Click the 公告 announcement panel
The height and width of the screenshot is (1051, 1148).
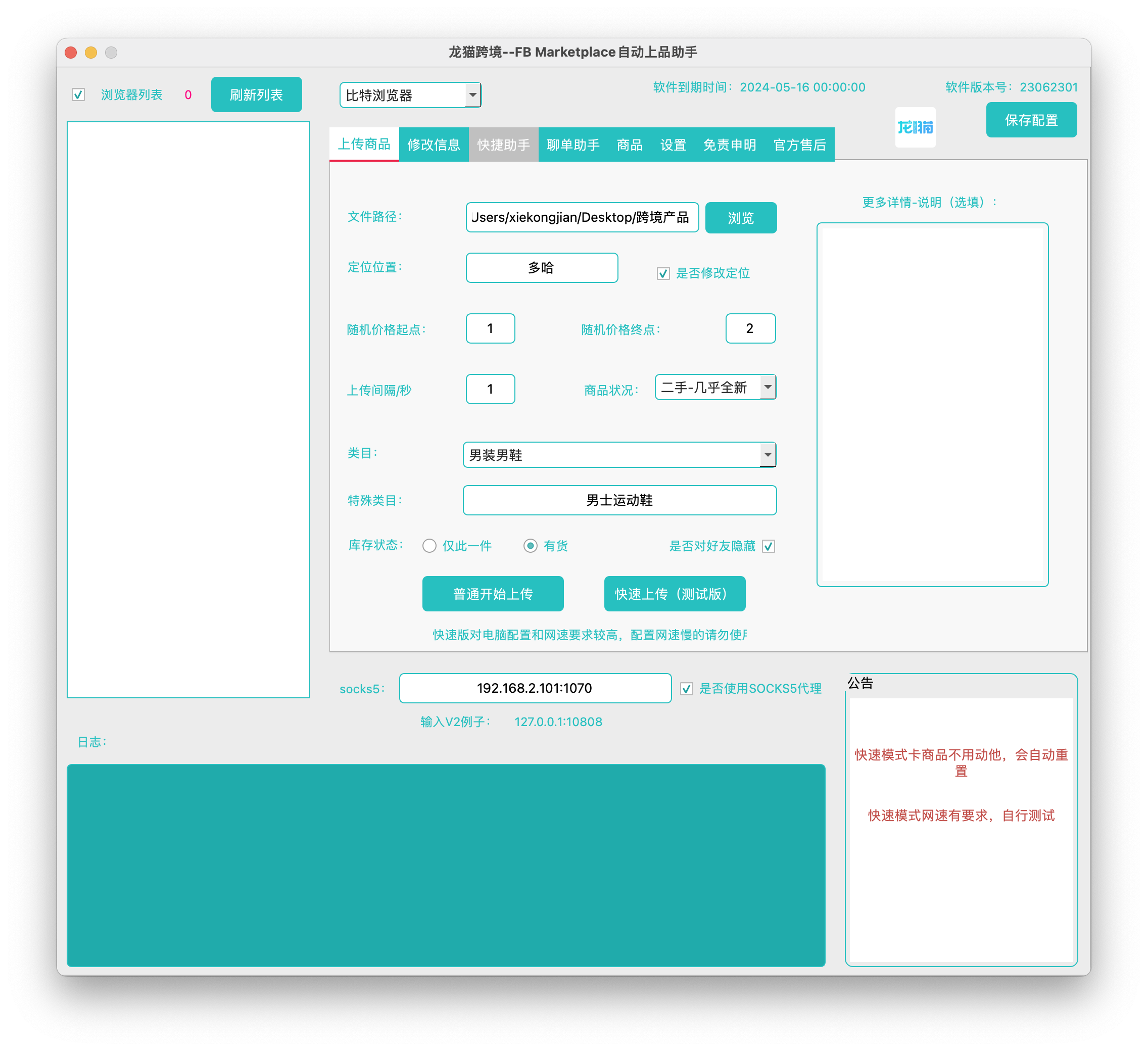coord(961,821)
